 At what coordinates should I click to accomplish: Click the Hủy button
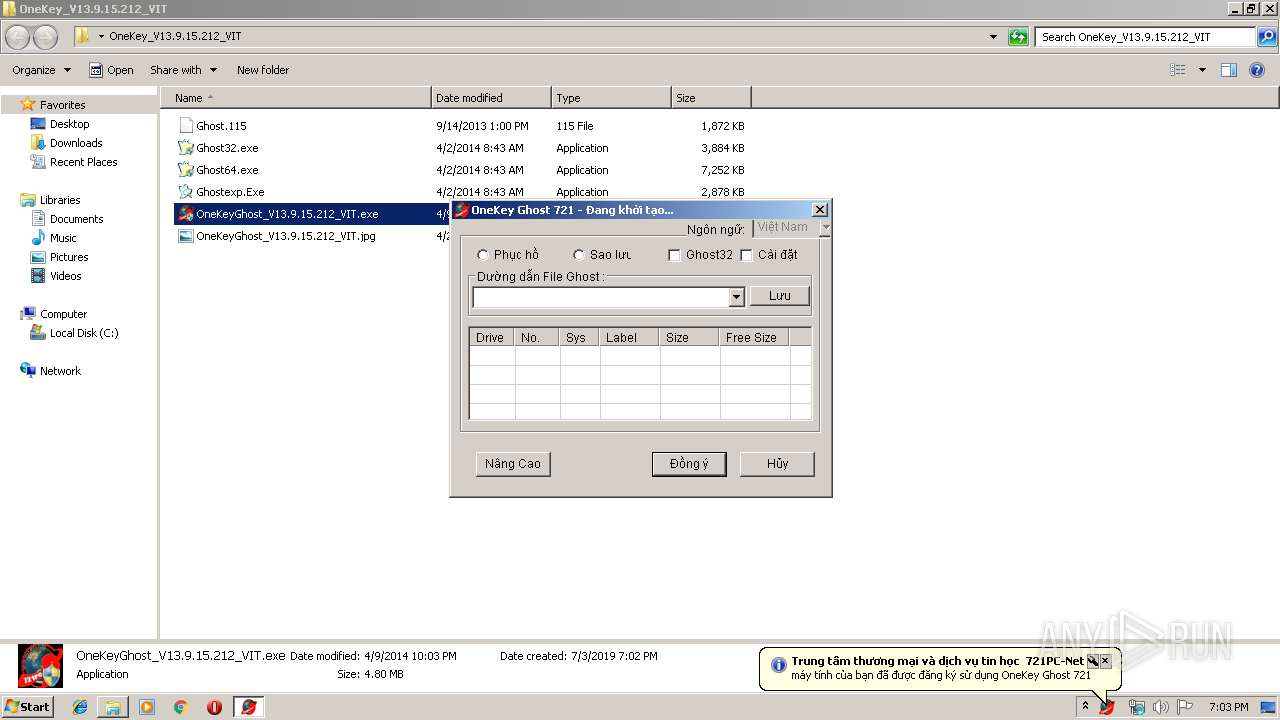[x=777, y=464]
